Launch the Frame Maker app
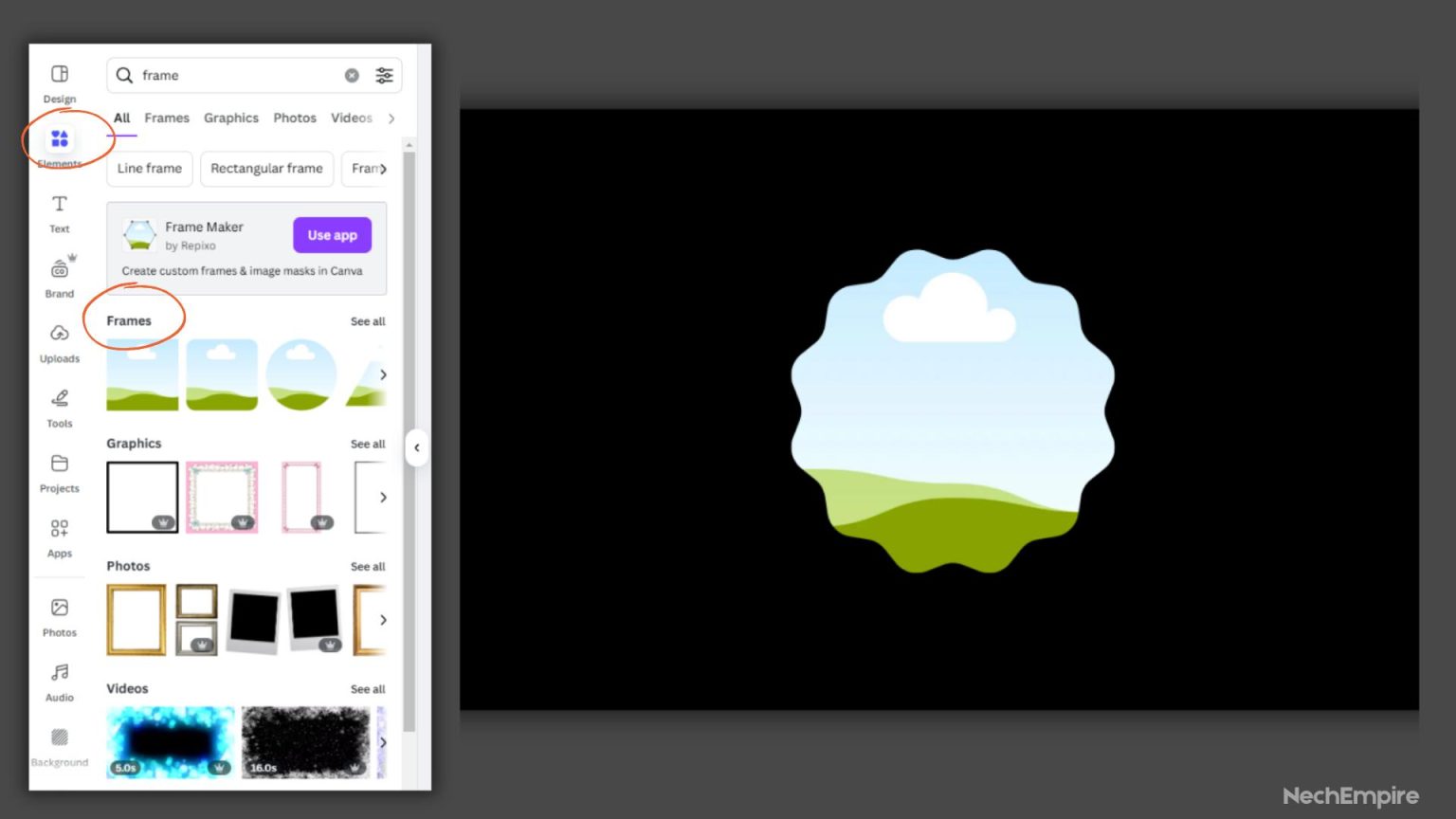Screen dimensions: 1456x819 (331, 235)
